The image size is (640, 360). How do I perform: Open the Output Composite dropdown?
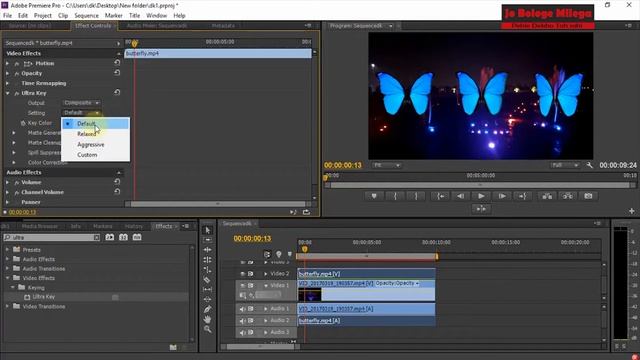tap(82, 103)
